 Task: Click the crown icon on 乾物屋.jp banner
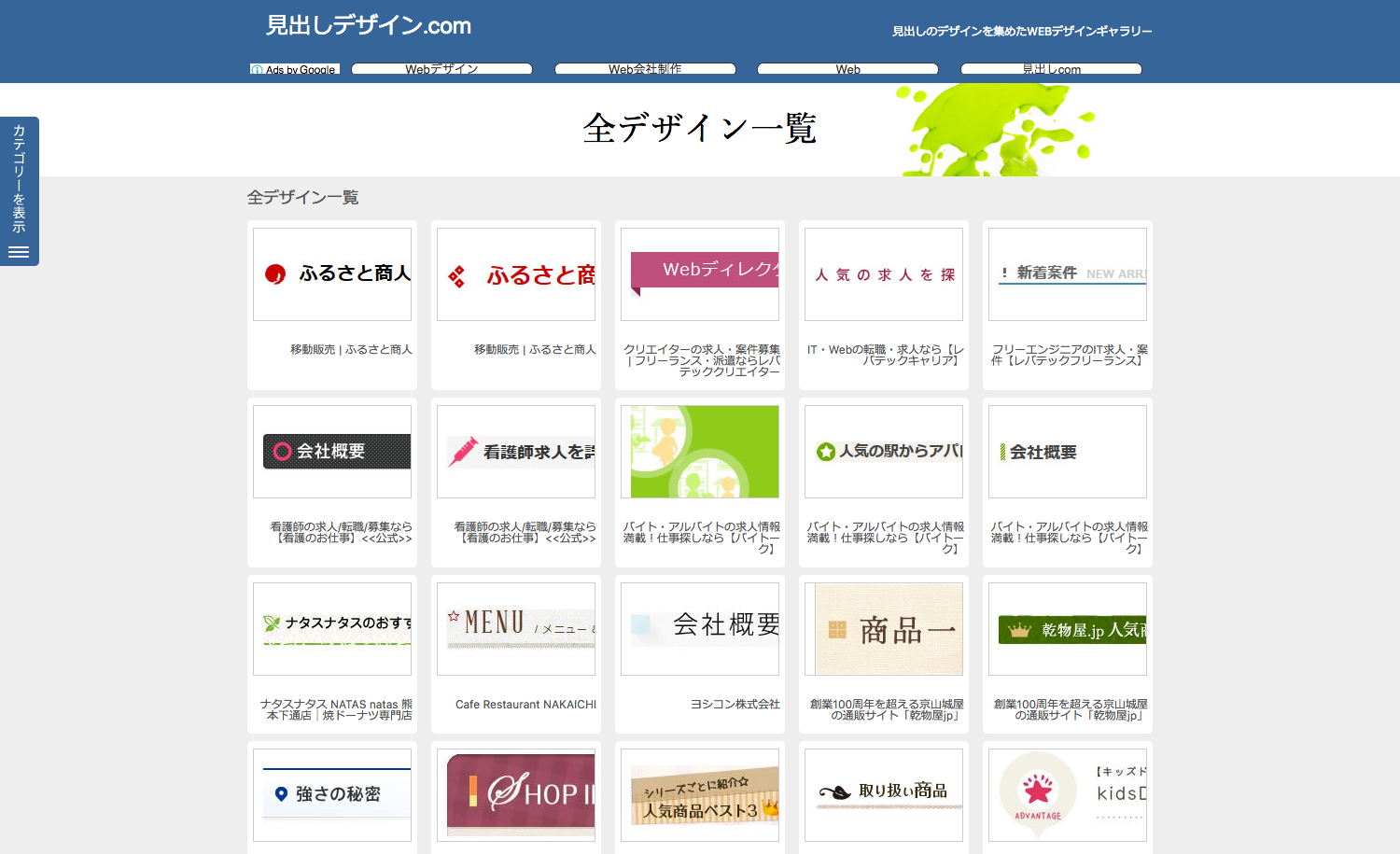point(1019,630)
